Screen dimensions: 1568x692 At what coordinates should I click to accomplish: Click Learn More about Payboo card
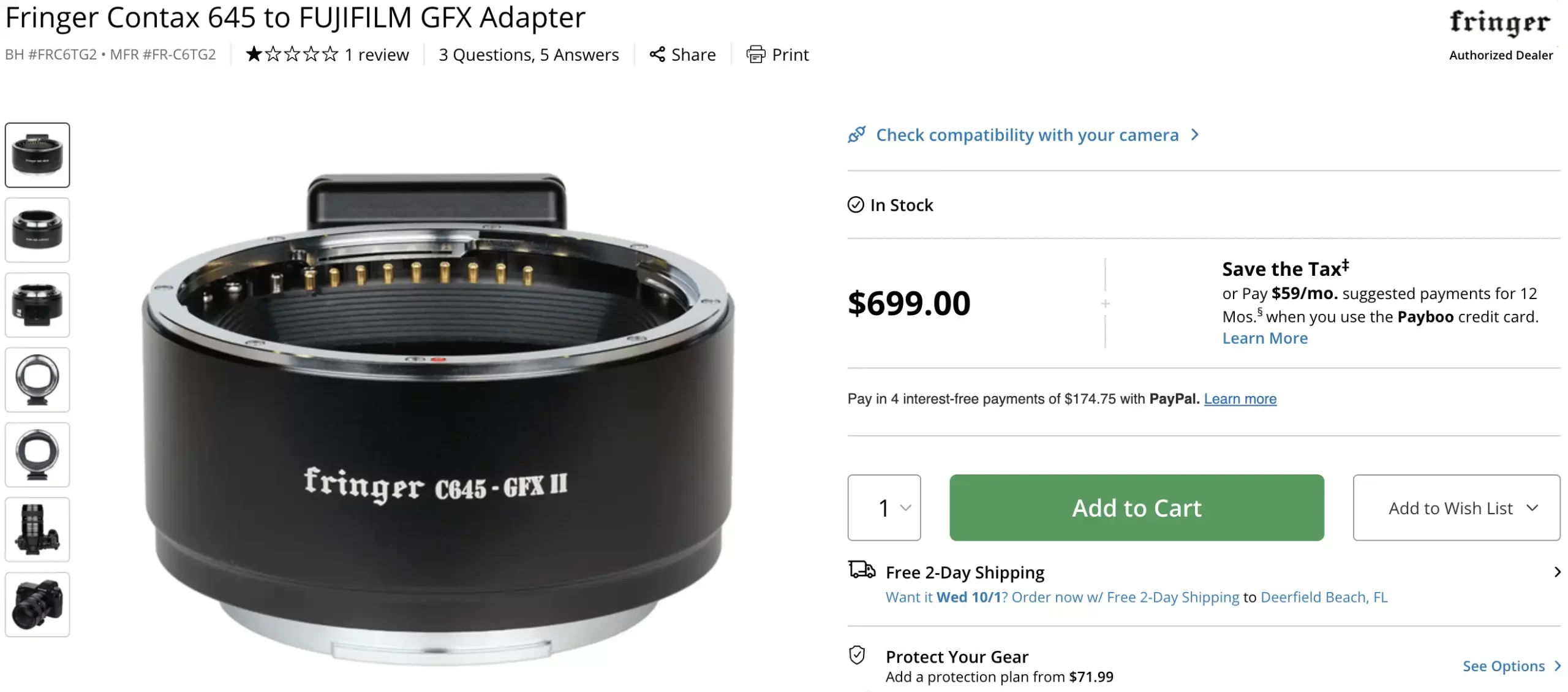(1265, 338)
